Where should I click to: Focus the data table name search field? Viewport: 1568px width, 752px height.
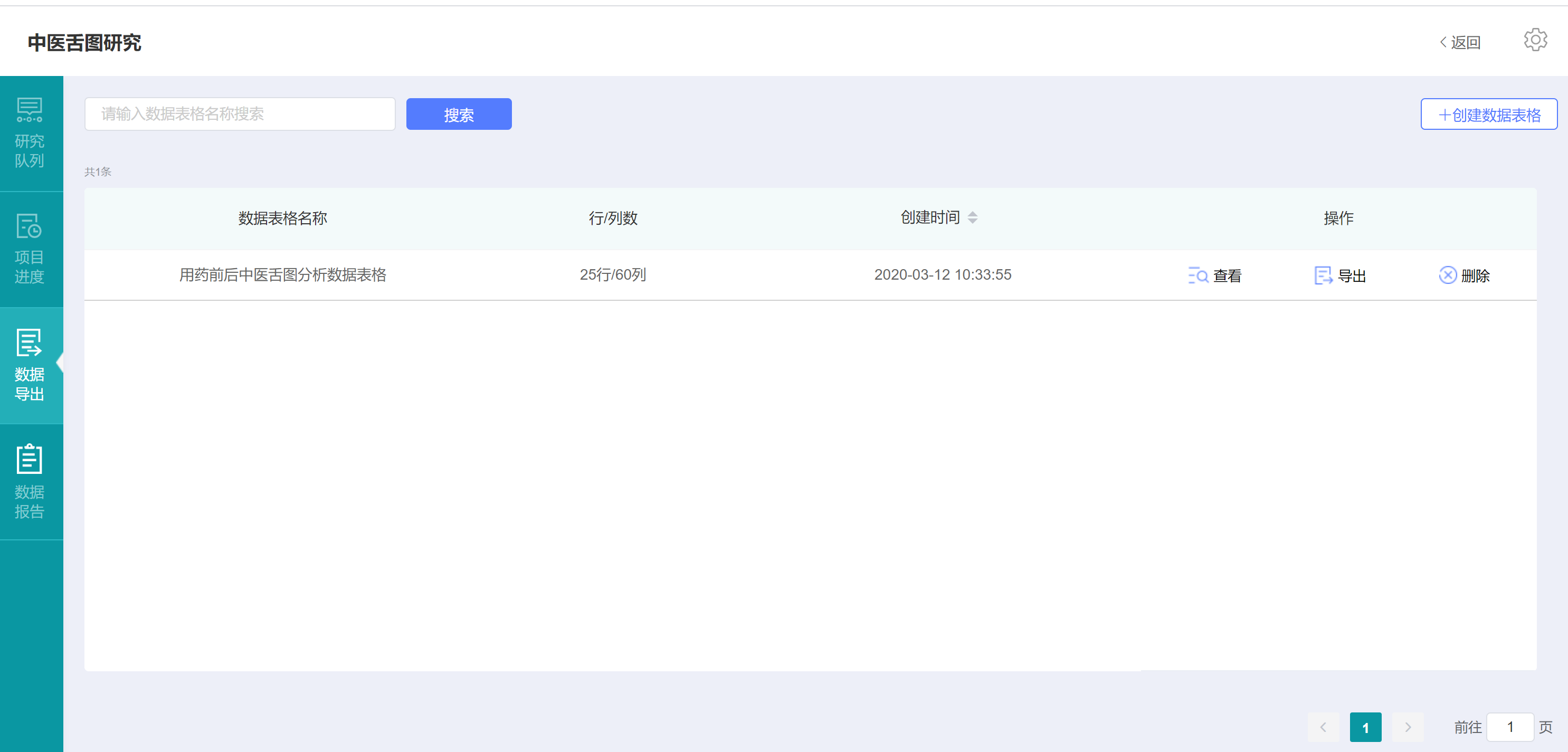pyautogui.click(x=240, y=115)
